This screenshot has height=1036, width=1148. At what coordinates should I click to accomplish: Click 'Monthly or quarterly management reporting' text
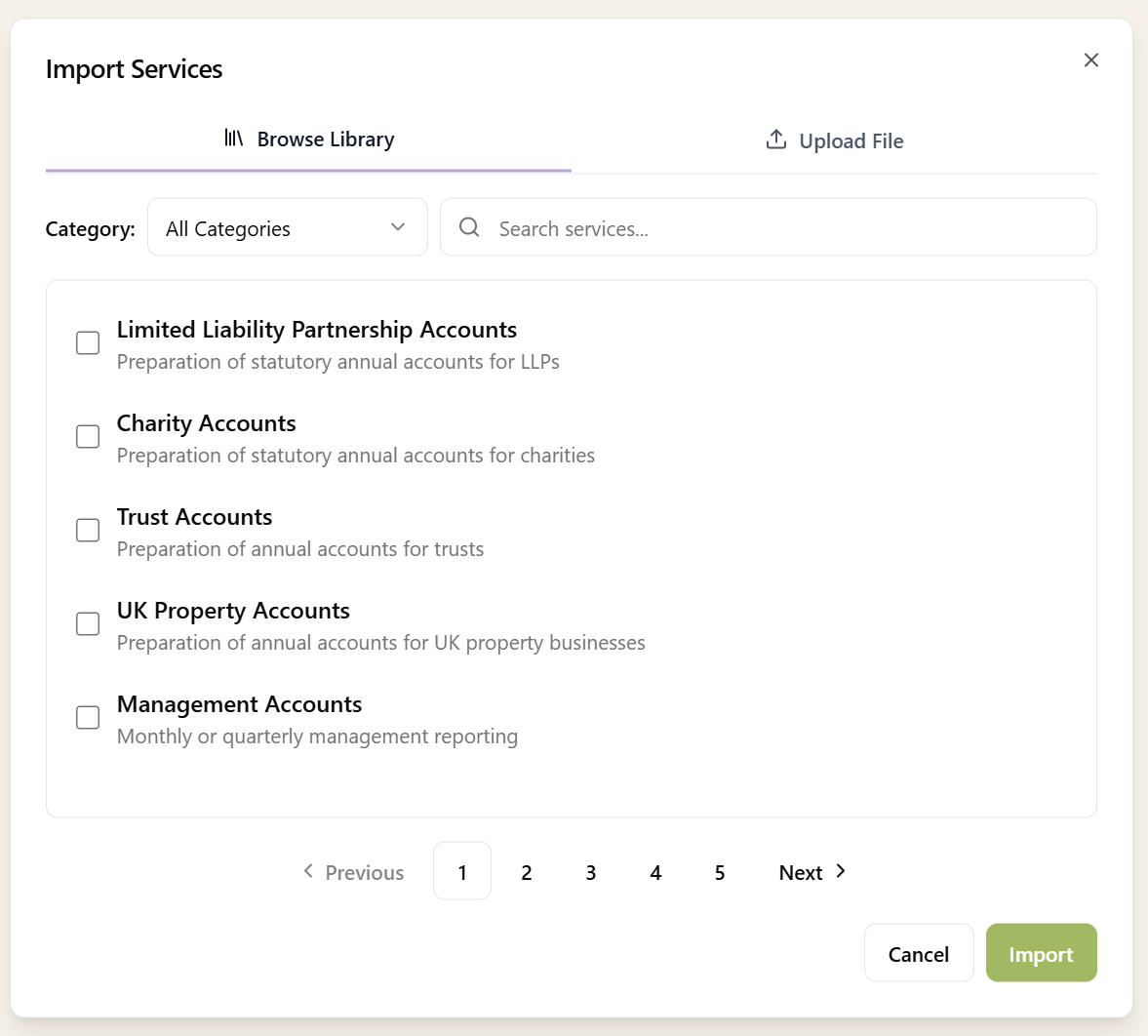318,737
